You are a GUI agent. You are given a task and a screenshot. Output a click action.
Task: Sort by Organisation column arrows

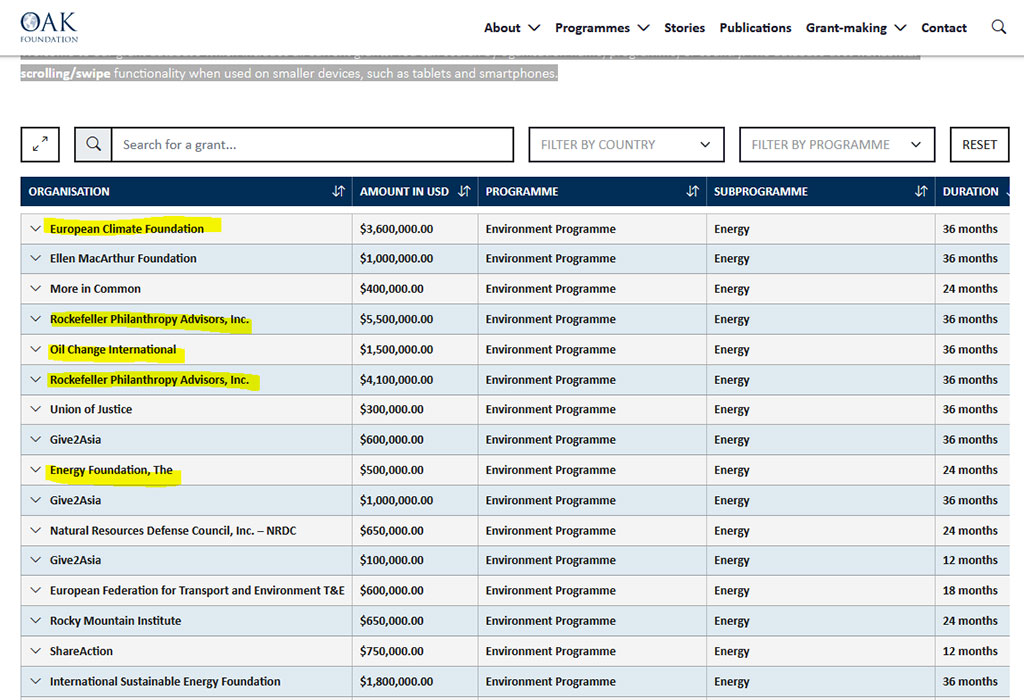338,192
